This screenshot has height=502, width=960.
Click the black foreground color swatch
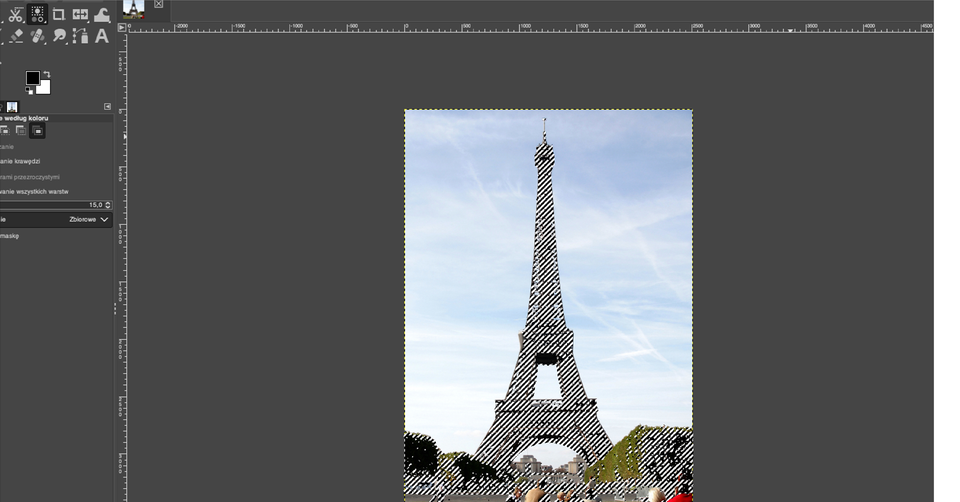point(32,78)
